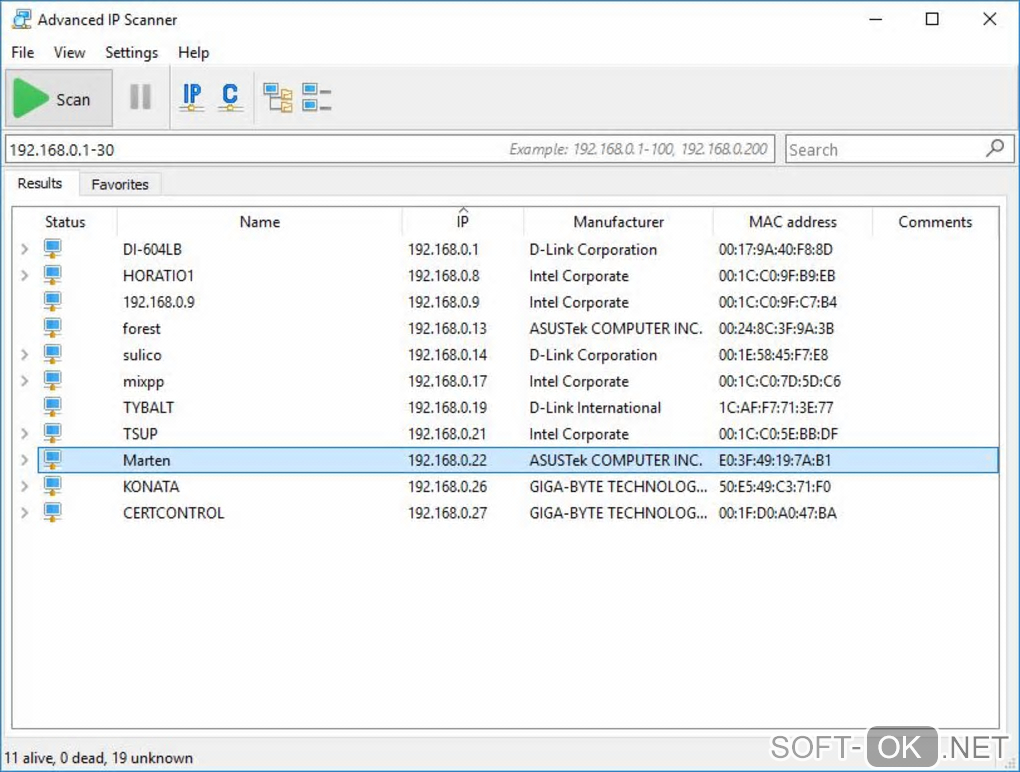The image size is (1020, 772).
Task: Click the Expand all tree icon
Action: pos(278,98)
